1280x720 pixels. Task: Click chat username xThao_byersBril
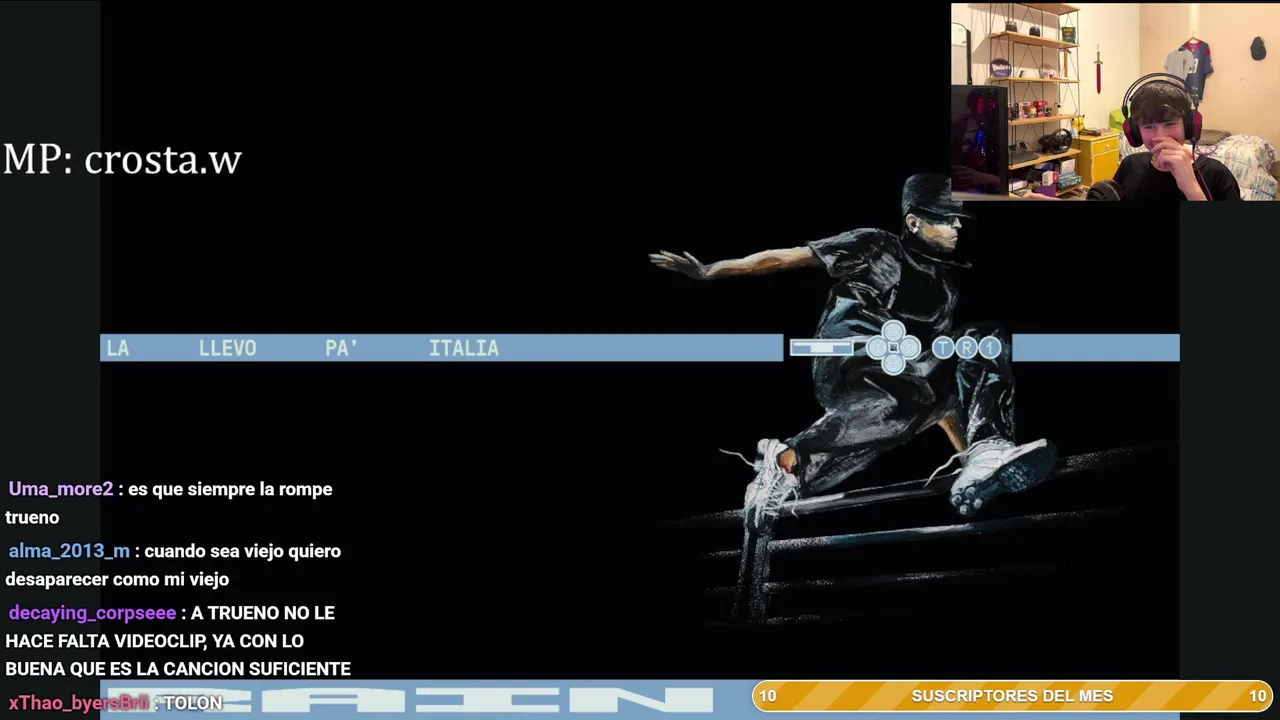pos(79,703)
